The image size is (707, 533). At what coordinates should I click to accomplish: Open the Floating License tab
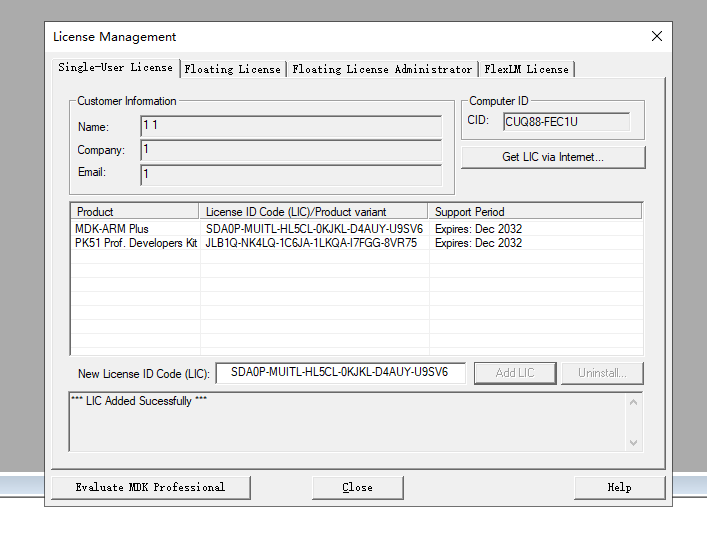point(233,69)
